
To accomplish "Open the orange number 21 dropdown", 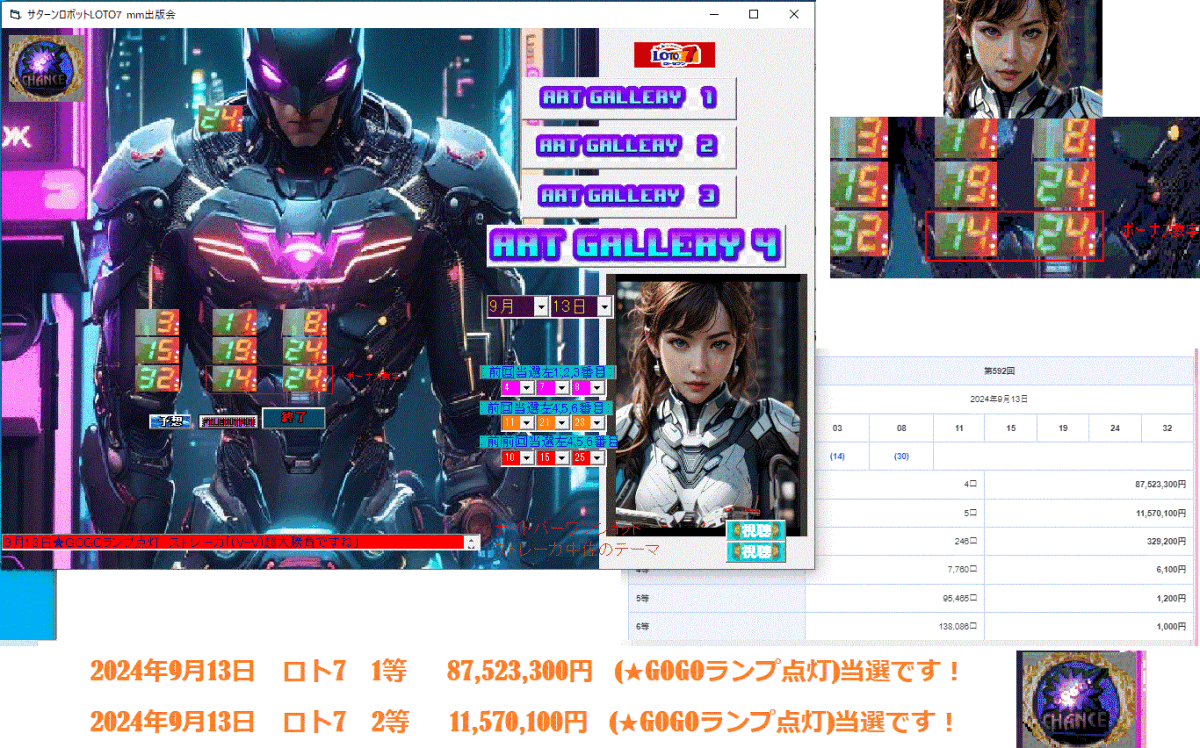I will coord(562,422).
